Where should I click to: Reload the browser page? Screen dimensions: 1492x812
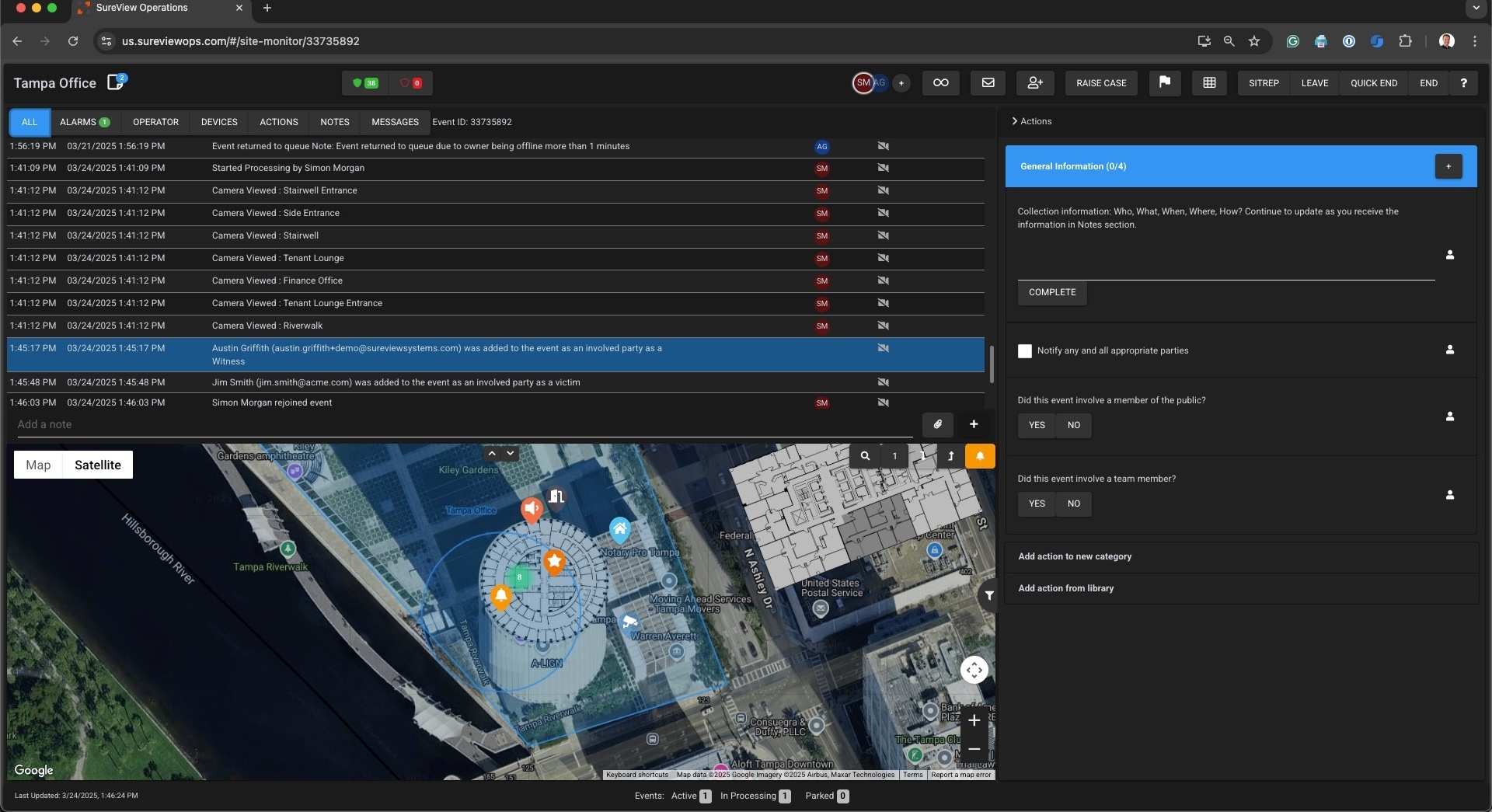(73, 41)
